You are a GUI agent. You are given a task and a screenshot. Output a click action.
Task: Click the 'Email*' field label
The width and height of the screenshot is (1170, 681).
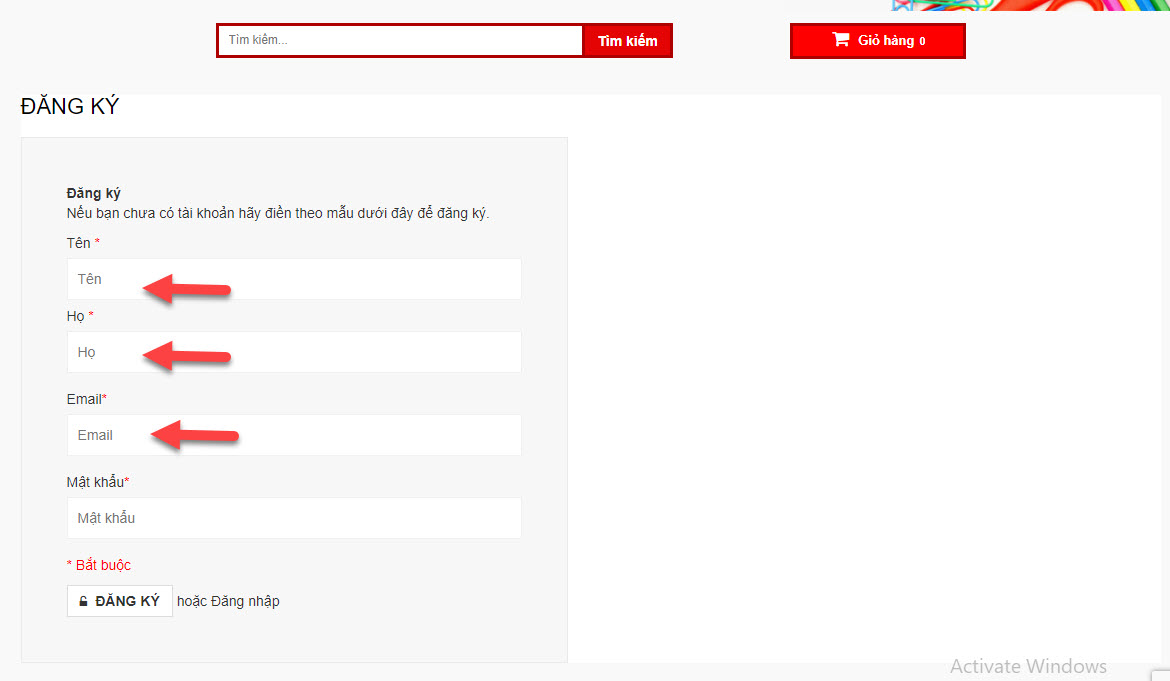87,399
